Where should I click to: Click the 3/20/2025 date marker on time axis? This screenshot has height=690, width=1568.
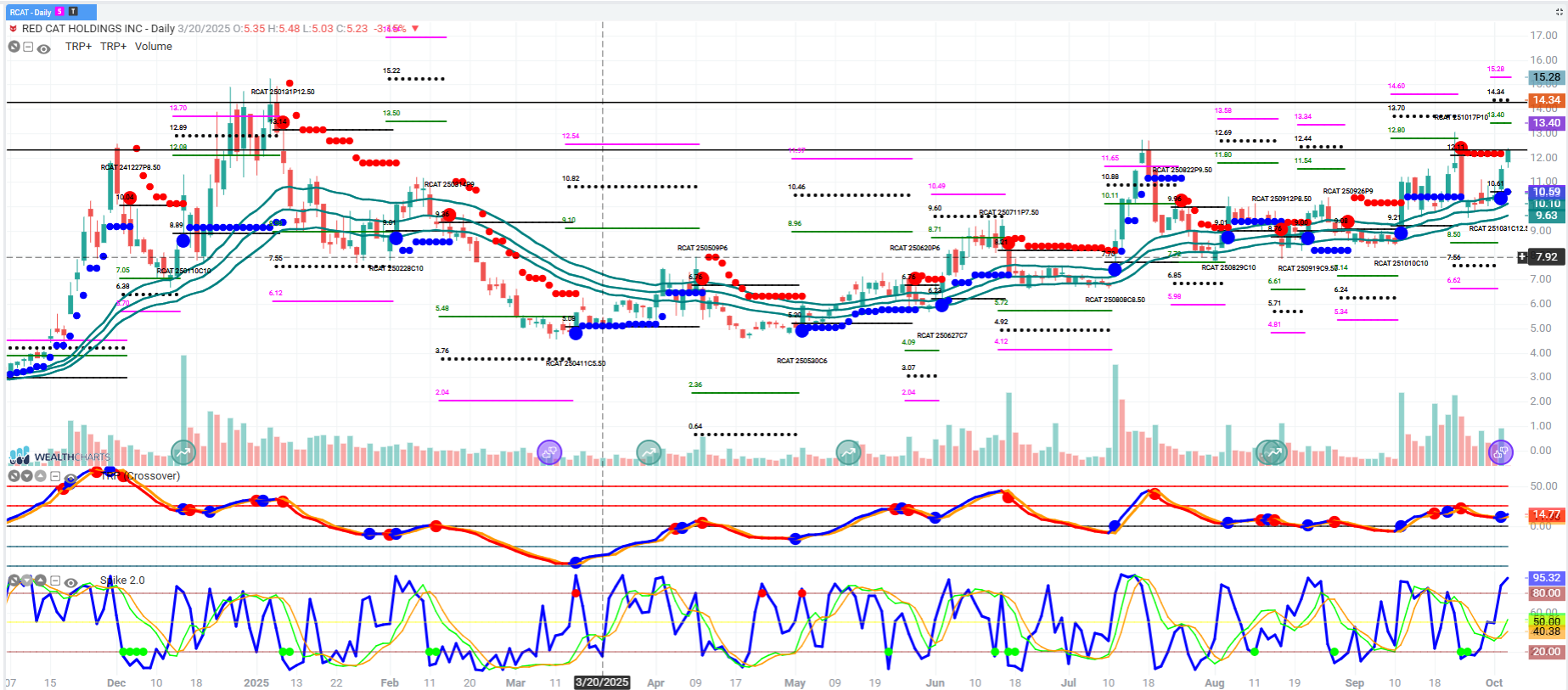[602, 682]
